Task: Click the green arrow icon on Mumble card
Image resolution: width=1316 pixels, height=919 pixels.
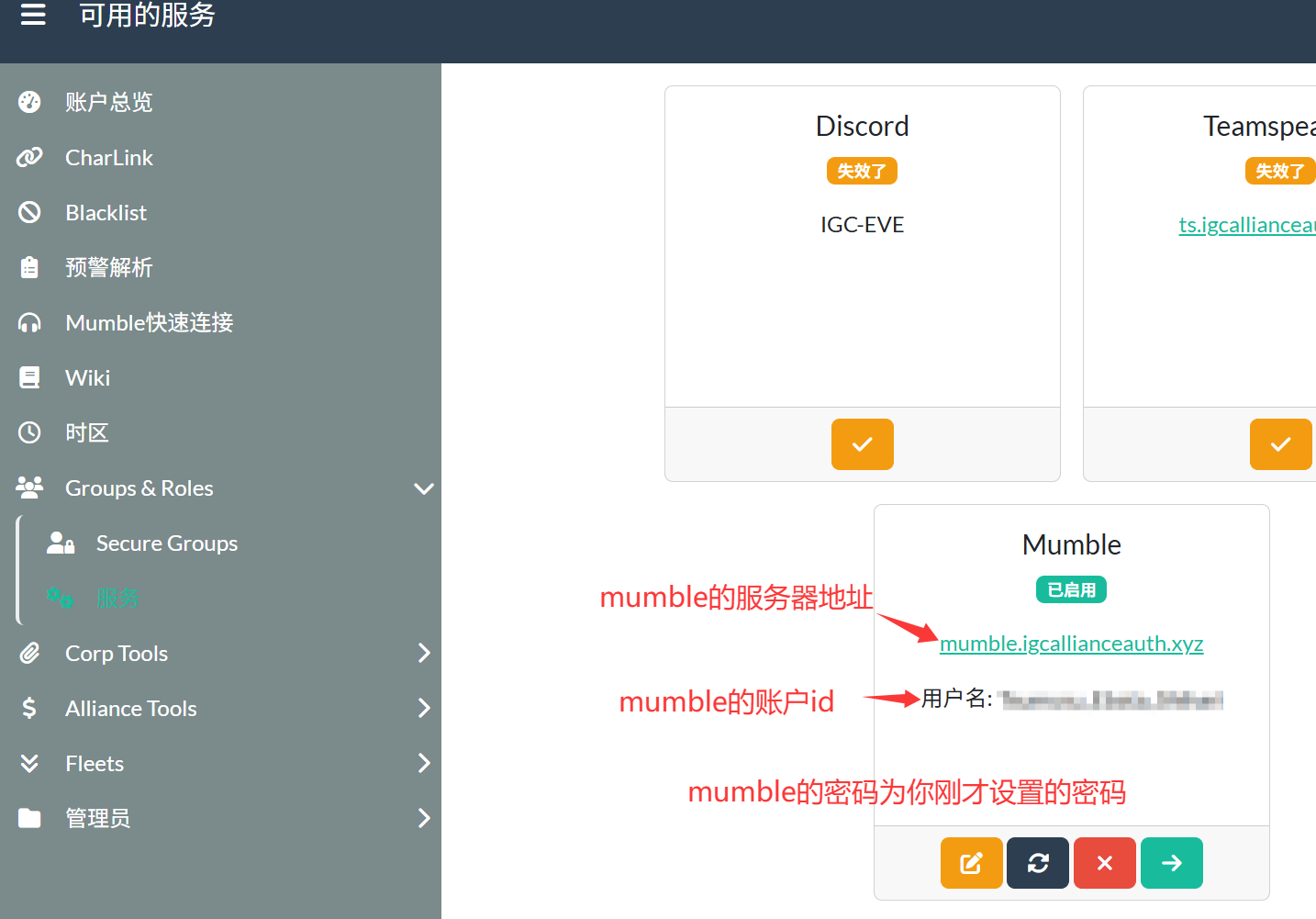Action: (x=1172, y=863)
